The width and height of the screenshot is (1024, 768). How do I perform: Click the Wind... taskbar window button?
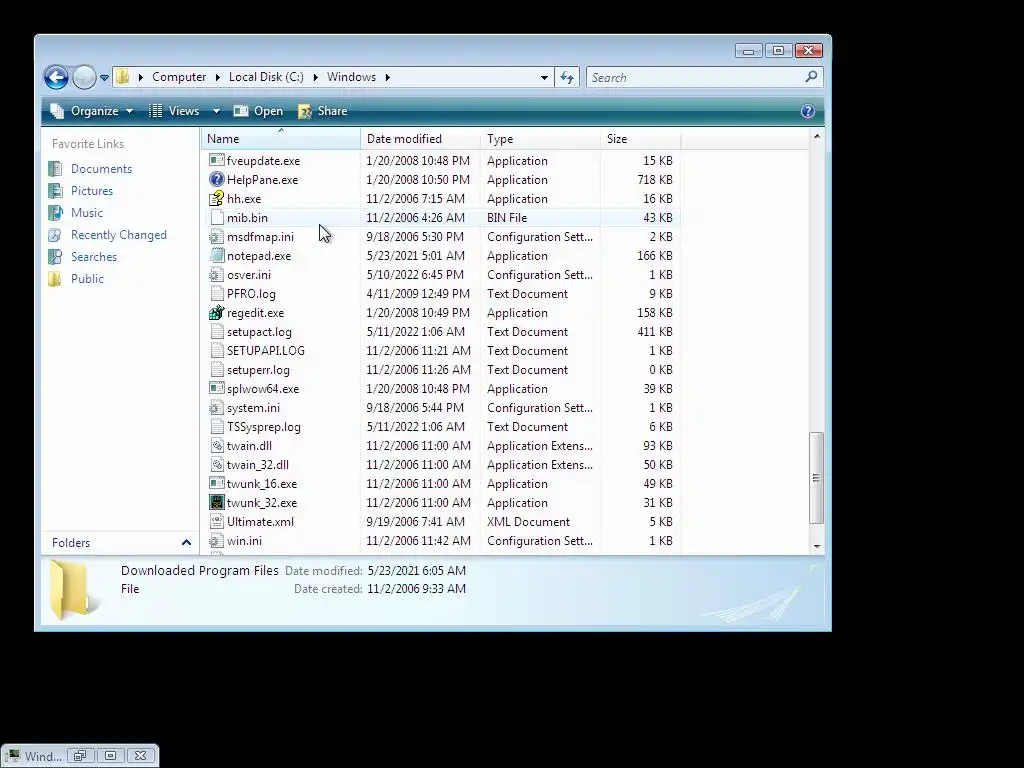click(x=35, y=756)
